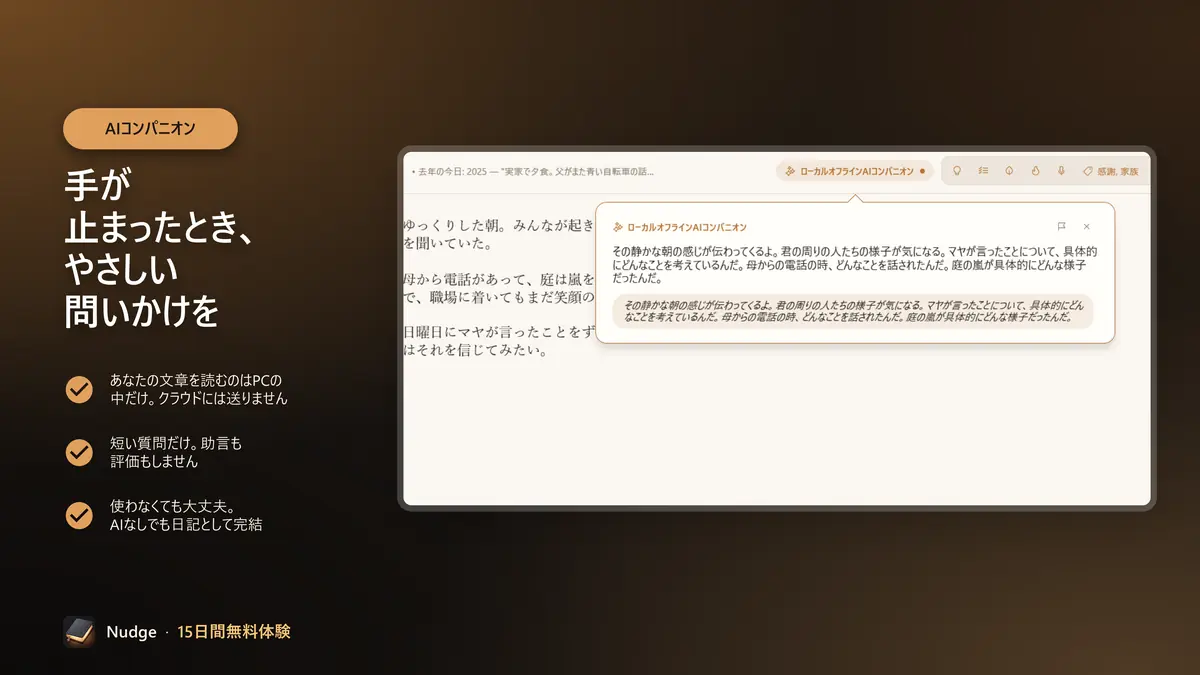Open the checklist icon in toolbar
Screen dimensions: 1200x675
click(x=983, y=171)
